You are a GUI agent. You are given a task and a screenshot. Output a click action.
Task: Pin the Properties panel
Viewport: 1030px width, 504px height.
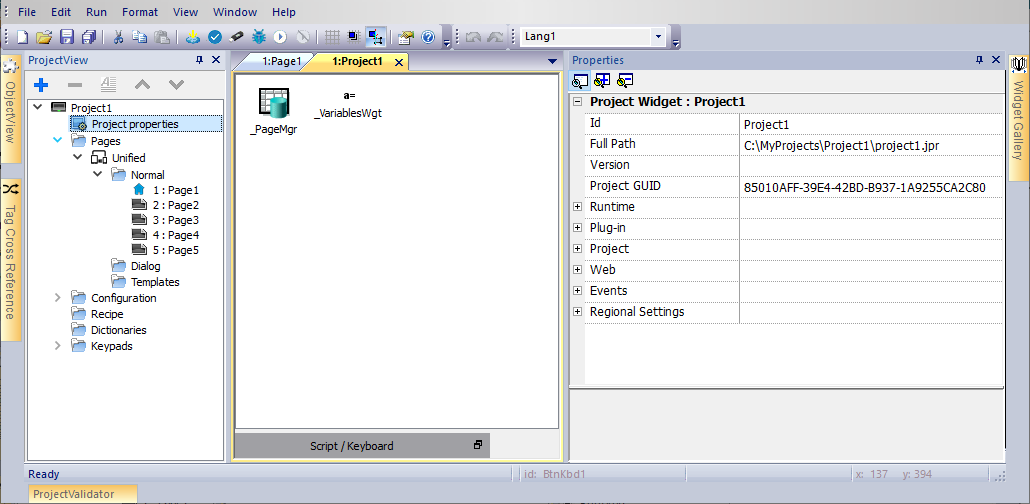pyautogui.click(x=979, y=60)
